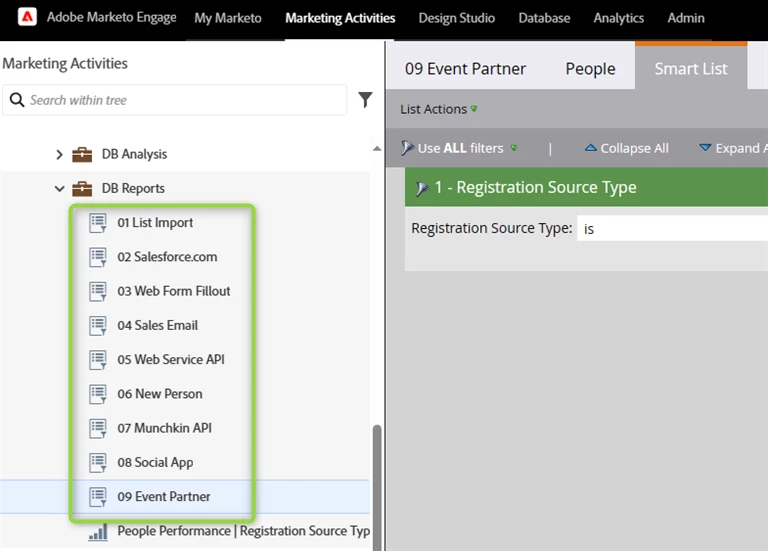This screenshot has height=551, width=768.
Task: Click the 04 Sales Email list icon
Action: (98, 326)
